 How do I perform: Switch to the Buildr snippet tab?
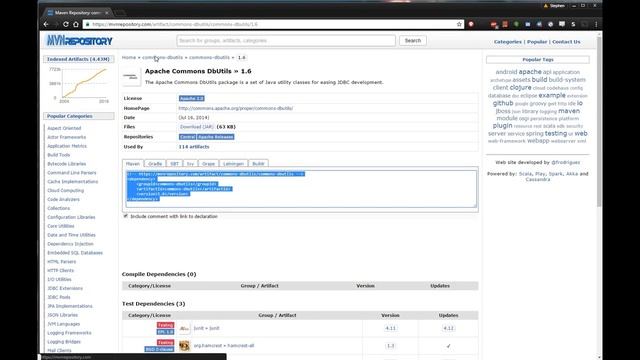[x=258, y=164]
